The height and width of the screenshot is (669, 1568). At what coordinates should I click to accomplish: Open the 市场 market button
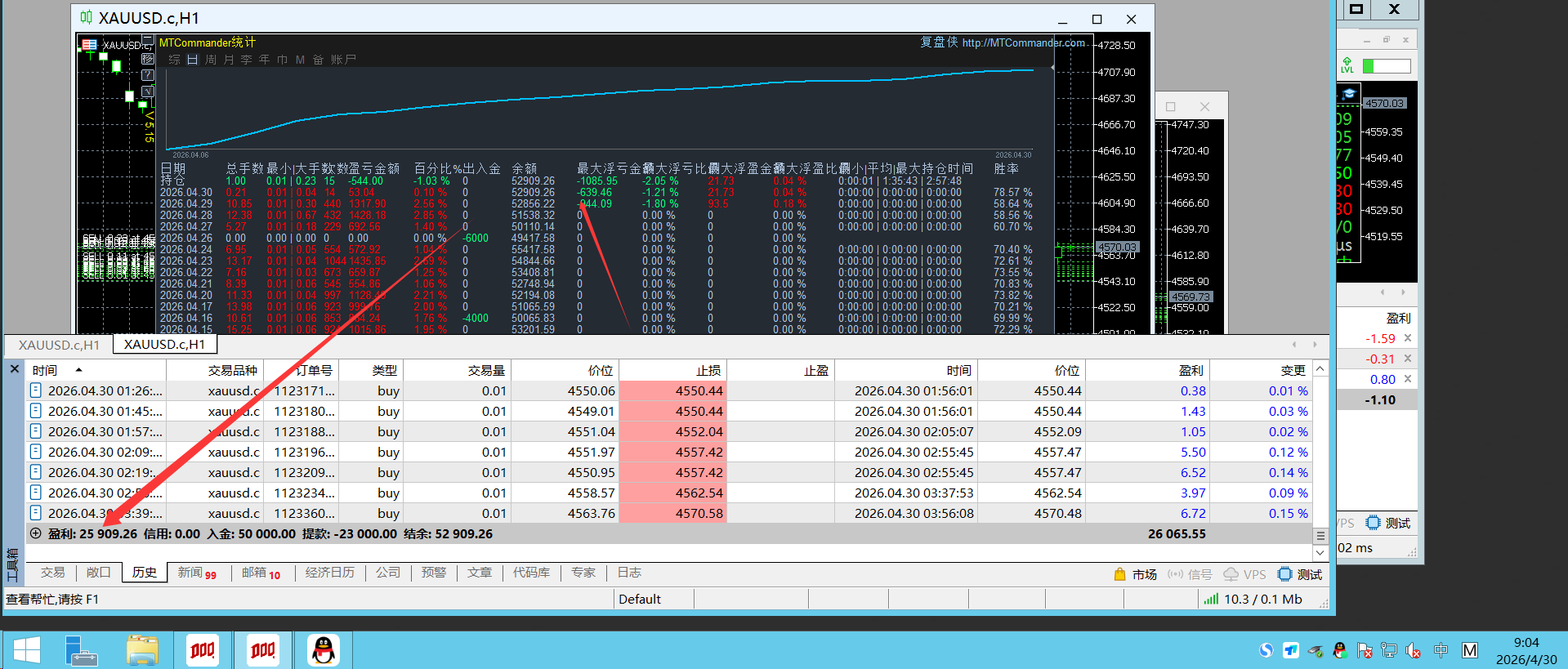click(1136, 574)
